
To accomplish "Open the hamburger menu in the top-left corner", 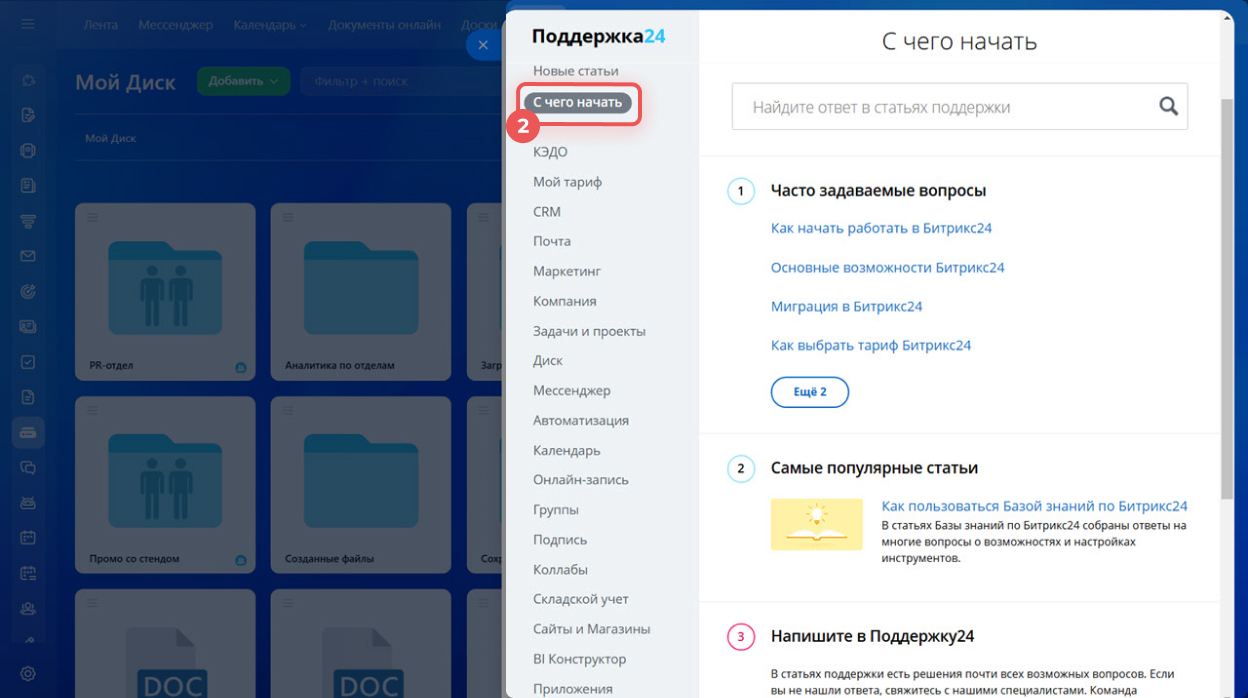I will tap(27, 25).
